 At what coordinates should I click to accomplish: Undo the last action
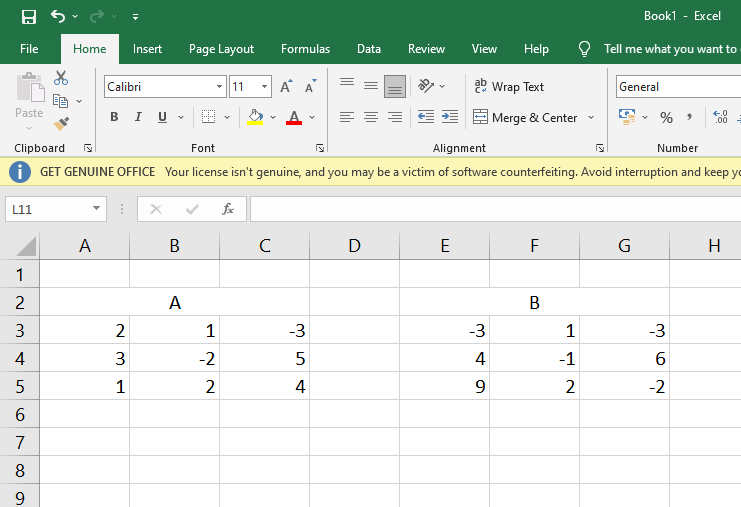click(58, 17)
